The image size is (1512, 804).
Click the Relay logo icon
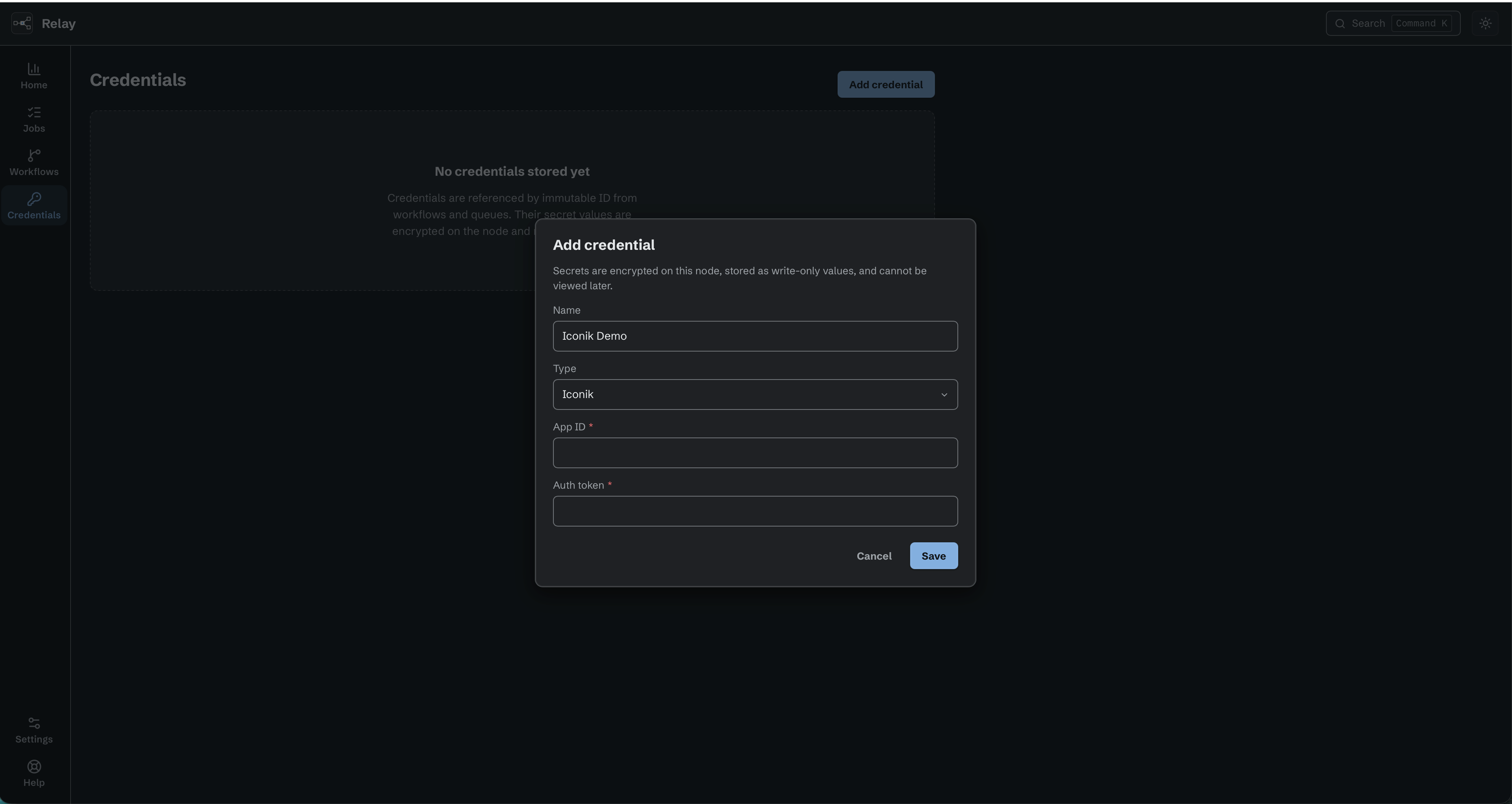click(x=22, y=24)
